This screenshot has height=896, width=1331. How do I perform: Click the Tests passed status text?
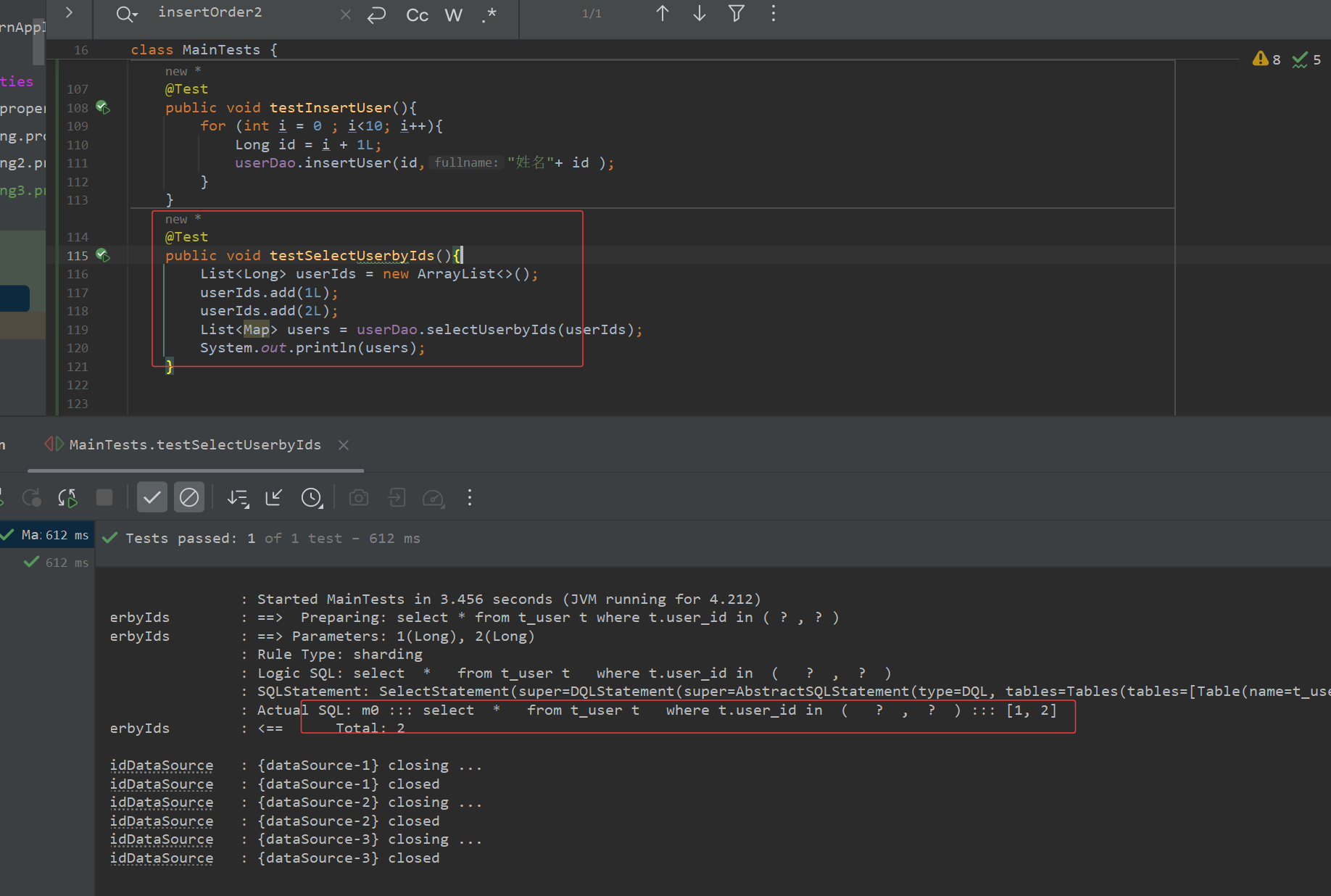click(273, 538)
